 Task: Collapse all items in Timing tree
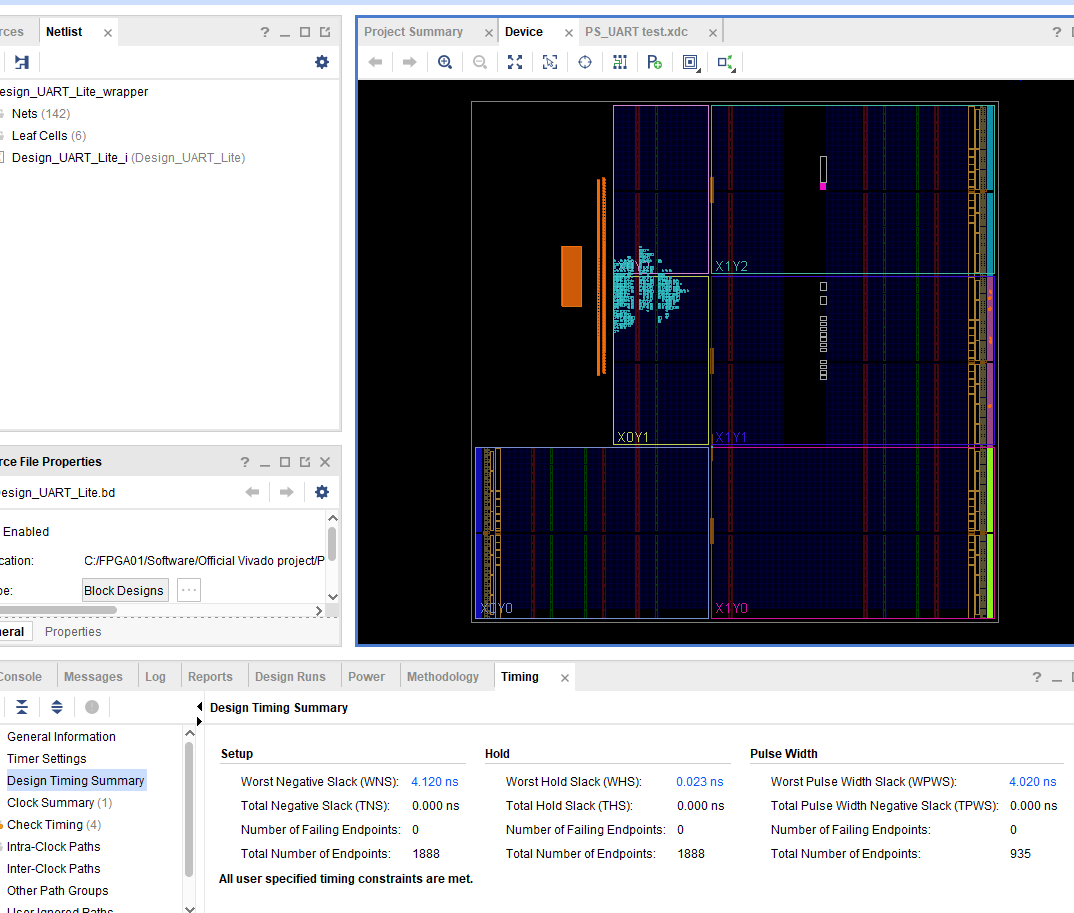pos(22,707)
